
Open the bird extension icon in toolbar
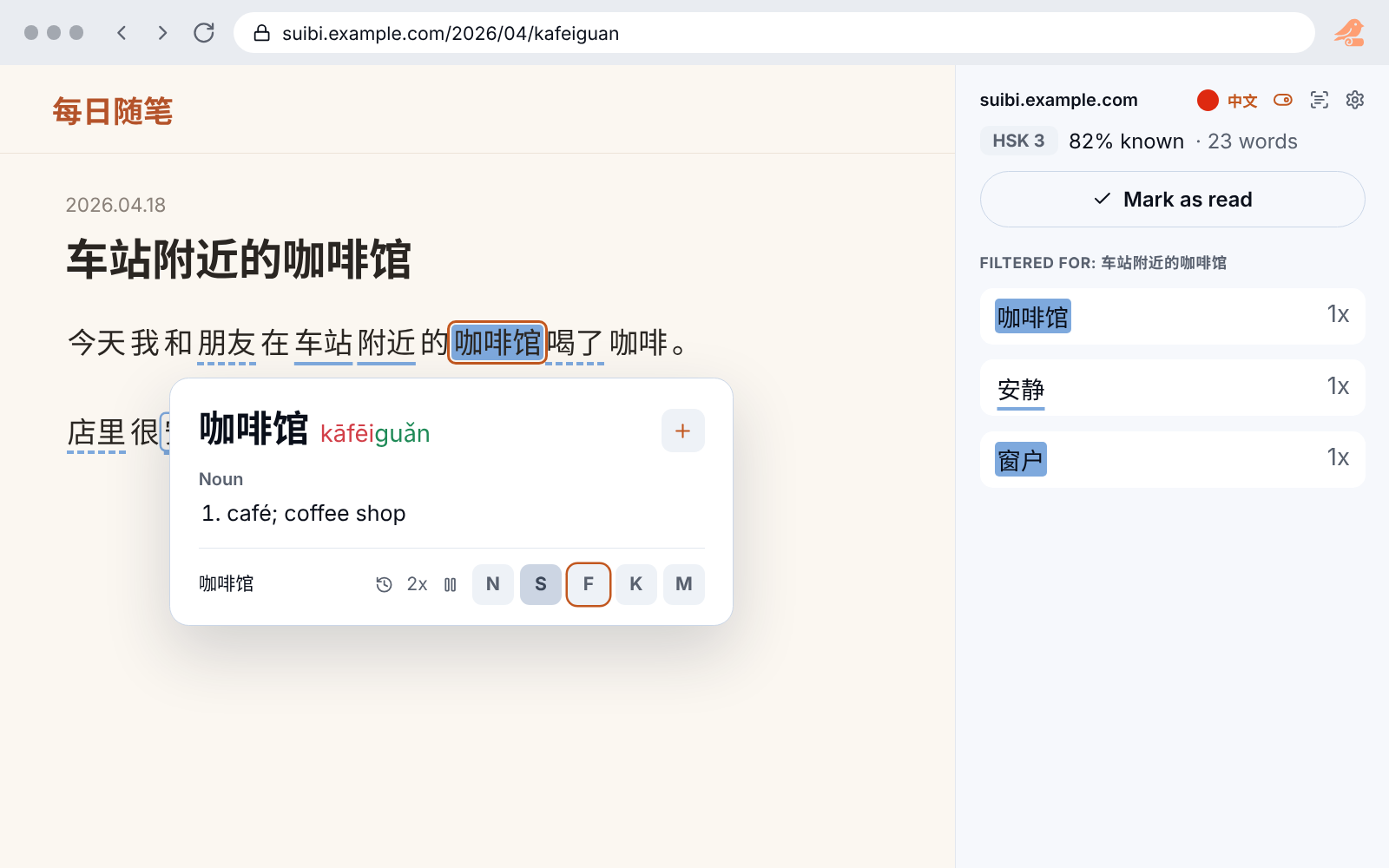click(1349, 33)
